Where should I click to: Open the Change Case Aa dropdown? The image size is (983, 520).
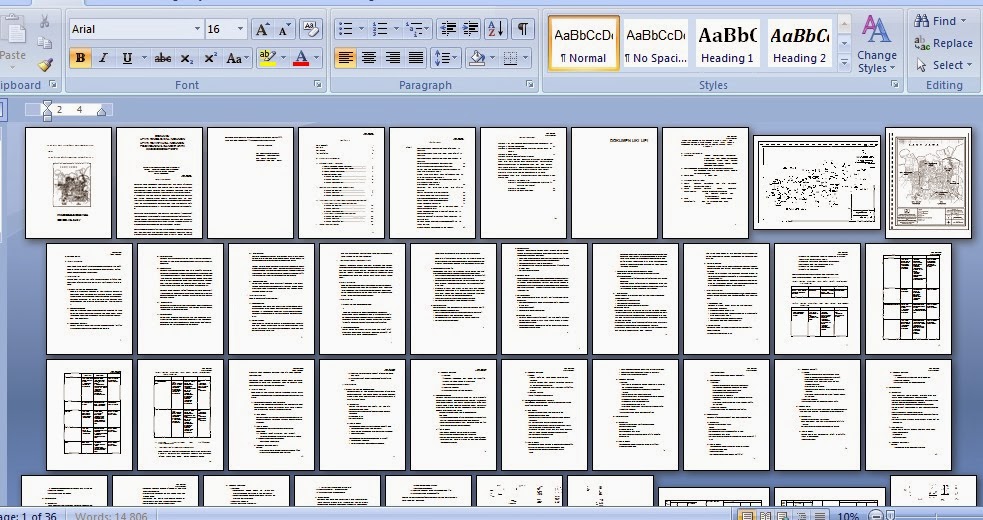coord(237,58)
